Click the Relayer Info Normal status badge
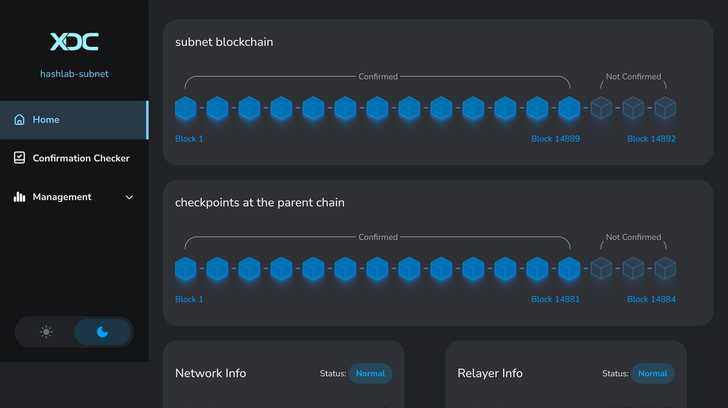 (652, 374)
